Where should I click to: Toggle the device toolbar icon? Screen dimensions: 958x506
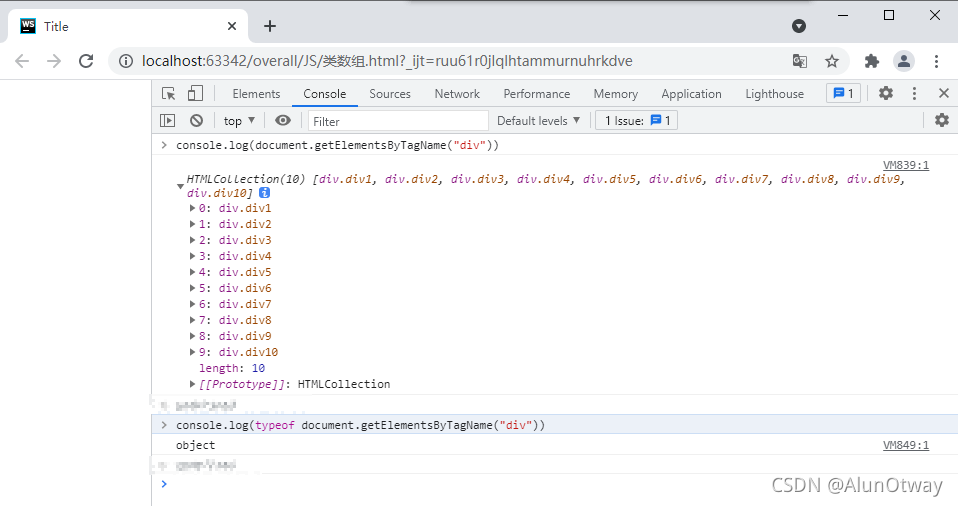click(x=195, y=93)
